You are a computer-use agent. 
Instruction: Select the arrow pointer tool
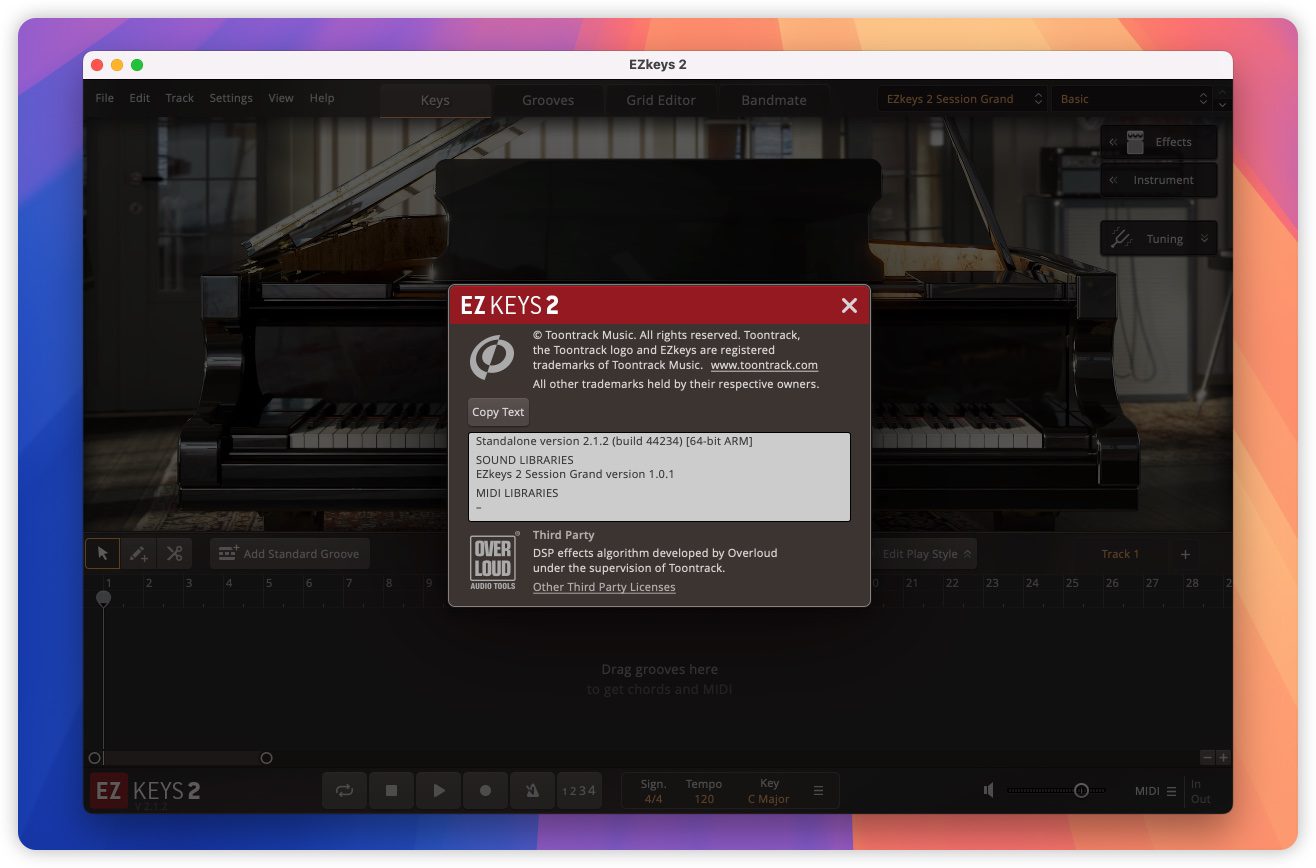click(102, 553)
